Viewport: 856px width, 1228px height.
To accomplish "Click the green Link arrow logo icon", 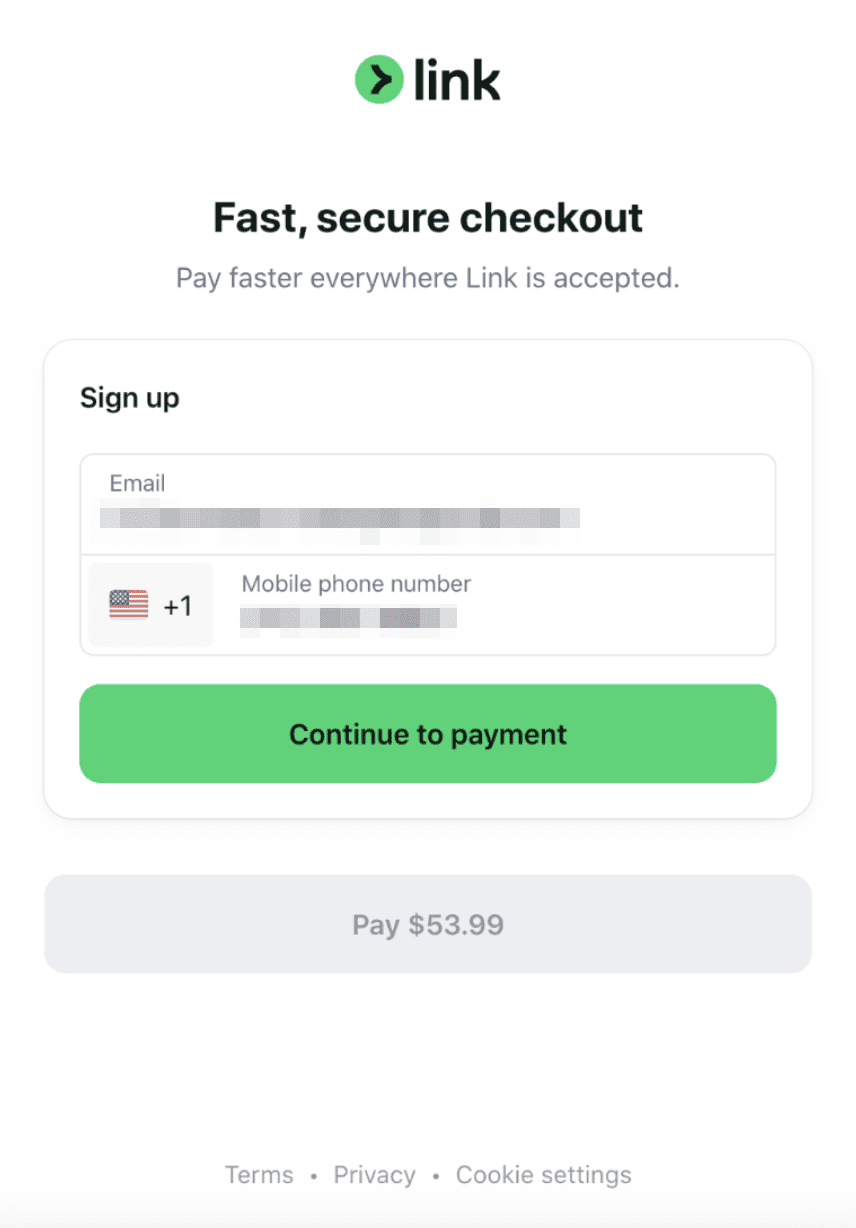I will coord(379,79).
